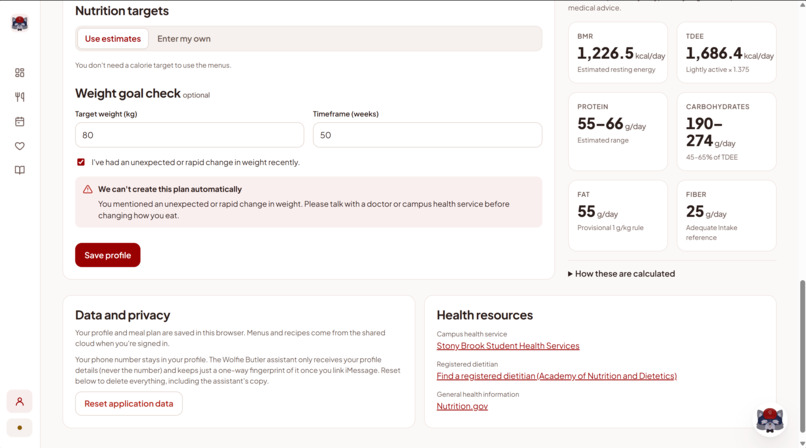Click the page vertical scrollbar thumb
806x448 pixels.
coord(802,356)
